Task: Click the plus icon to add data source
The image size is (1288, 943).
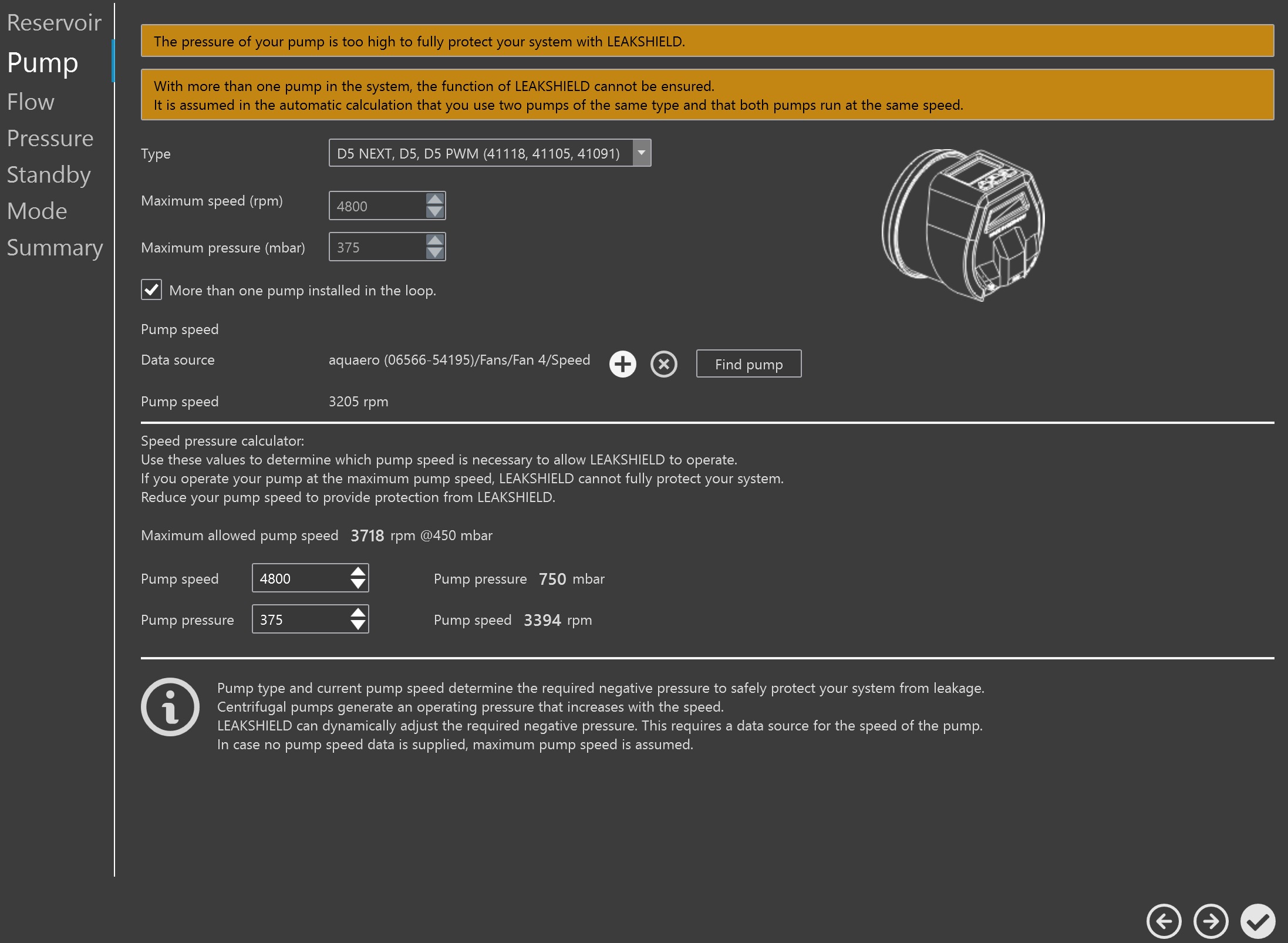Action: tap(622, 364)
